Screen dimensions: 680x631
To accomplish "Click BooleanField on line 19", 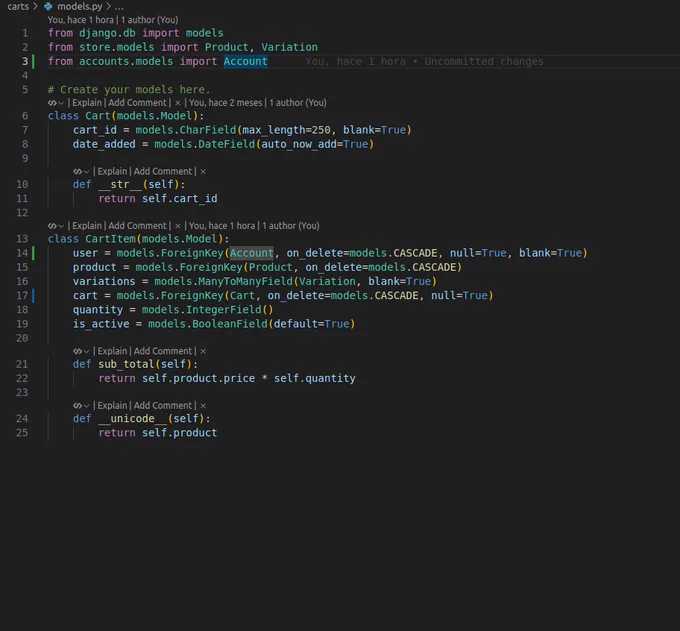I will click(x=230, y=324).
